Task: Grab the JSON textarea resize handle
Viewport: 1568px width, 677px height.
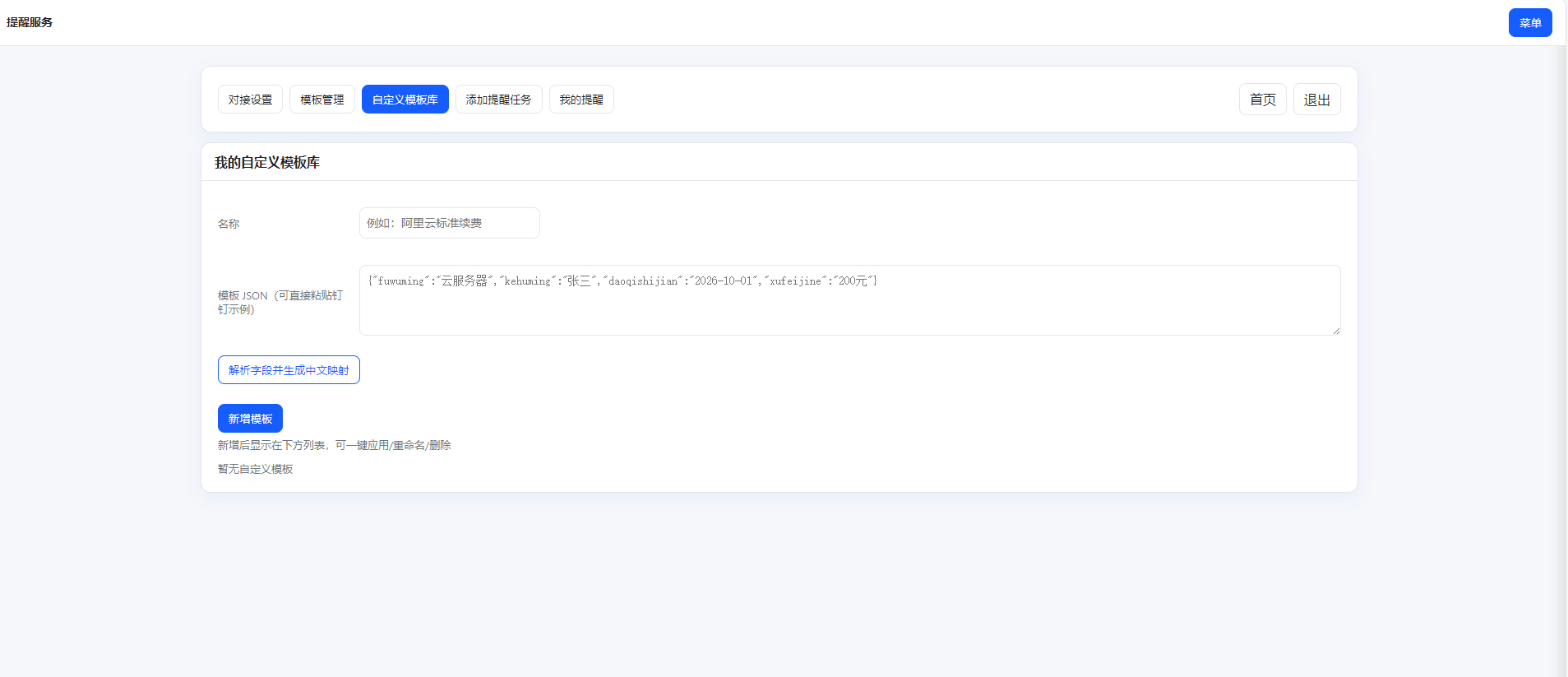Action: coord(1336,331)
